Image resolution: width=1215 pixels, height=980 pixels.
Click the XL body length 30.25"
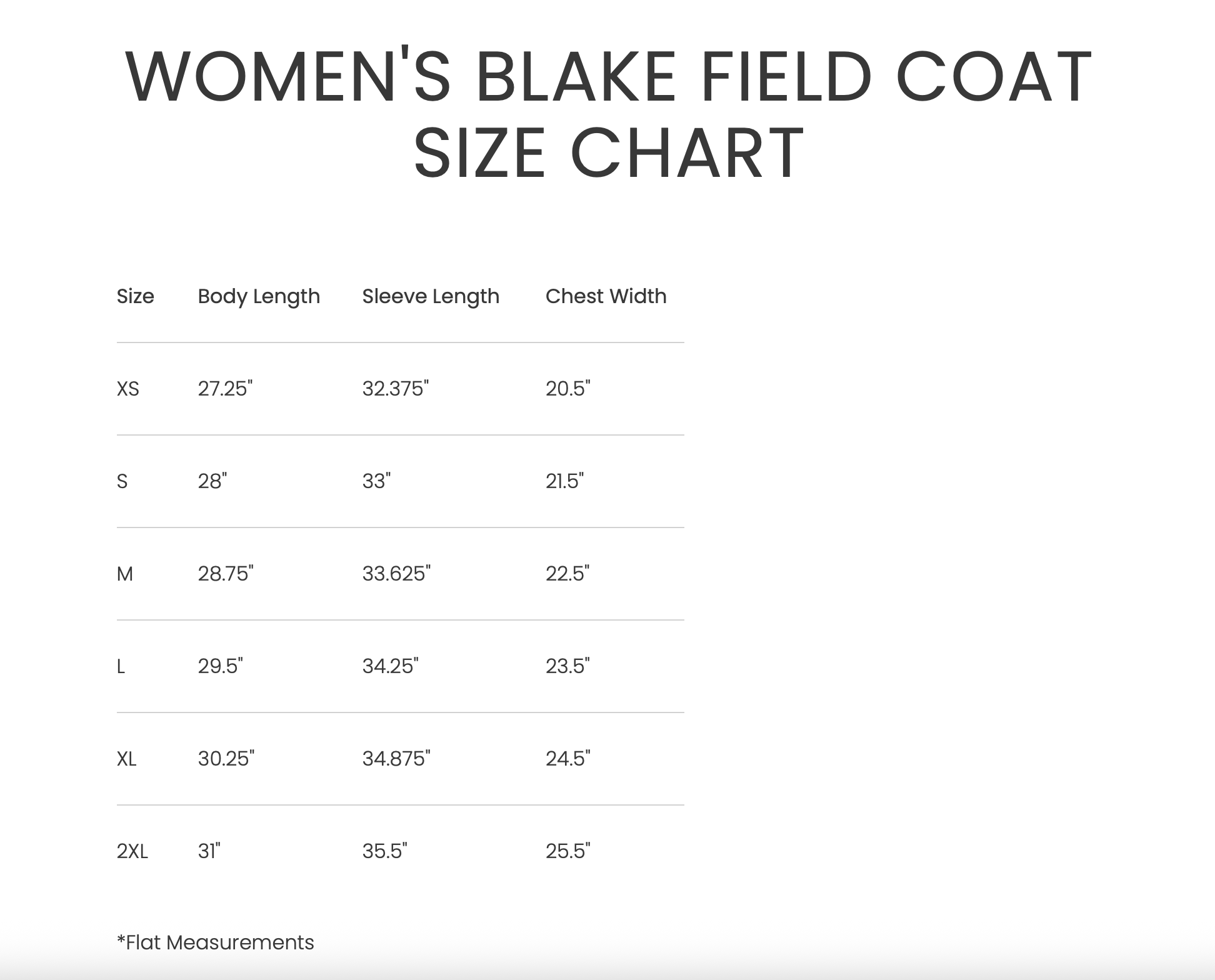coord(226,759)
